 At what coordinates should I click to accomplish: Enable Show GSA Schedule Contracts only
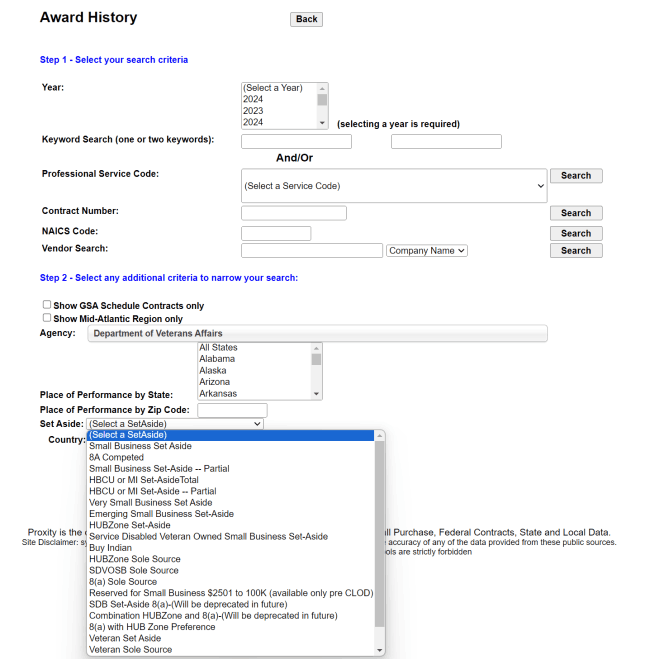tap(47, 304)
